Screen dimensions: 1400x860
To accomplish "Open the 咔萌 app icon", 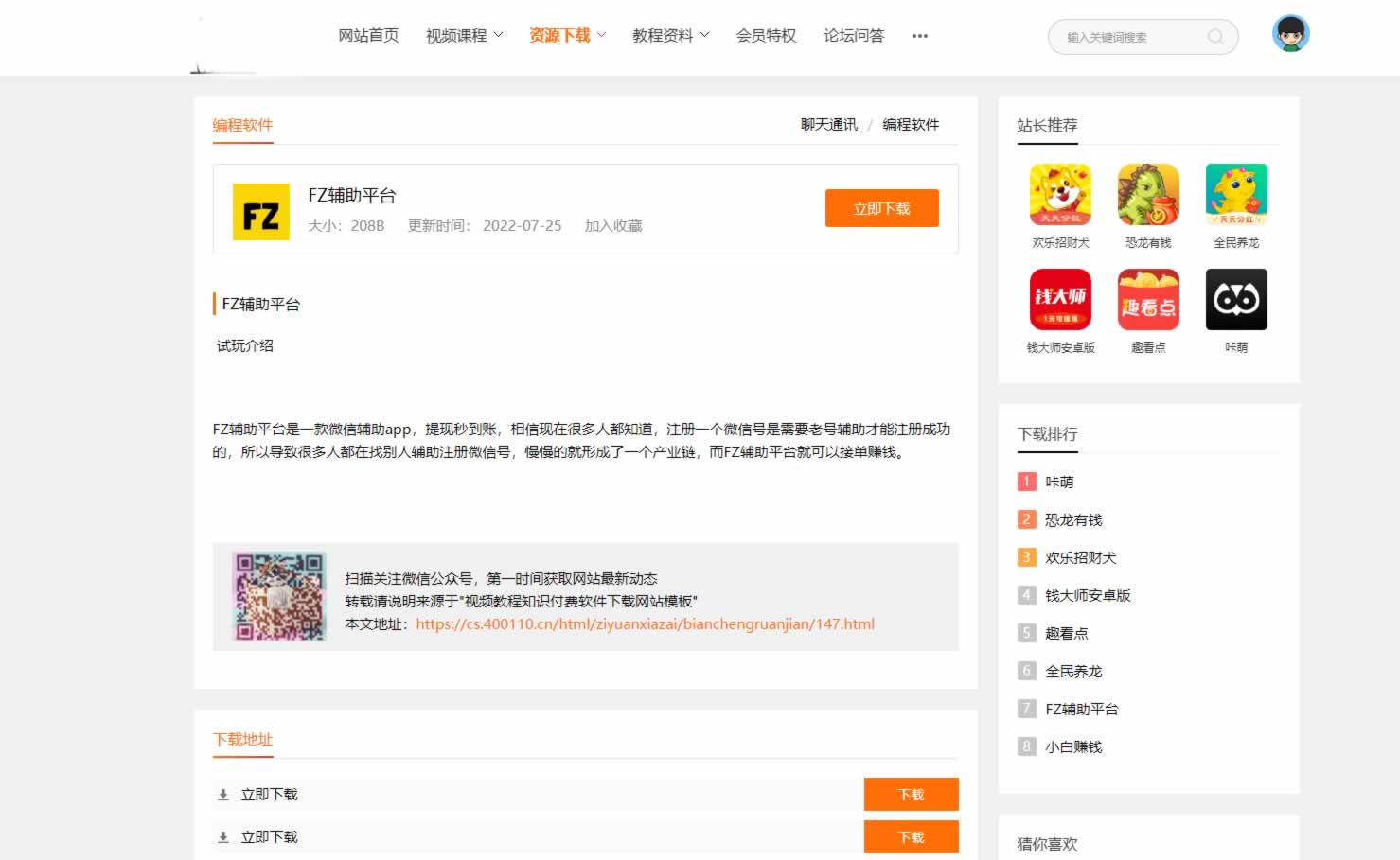I will [1236, 300].
